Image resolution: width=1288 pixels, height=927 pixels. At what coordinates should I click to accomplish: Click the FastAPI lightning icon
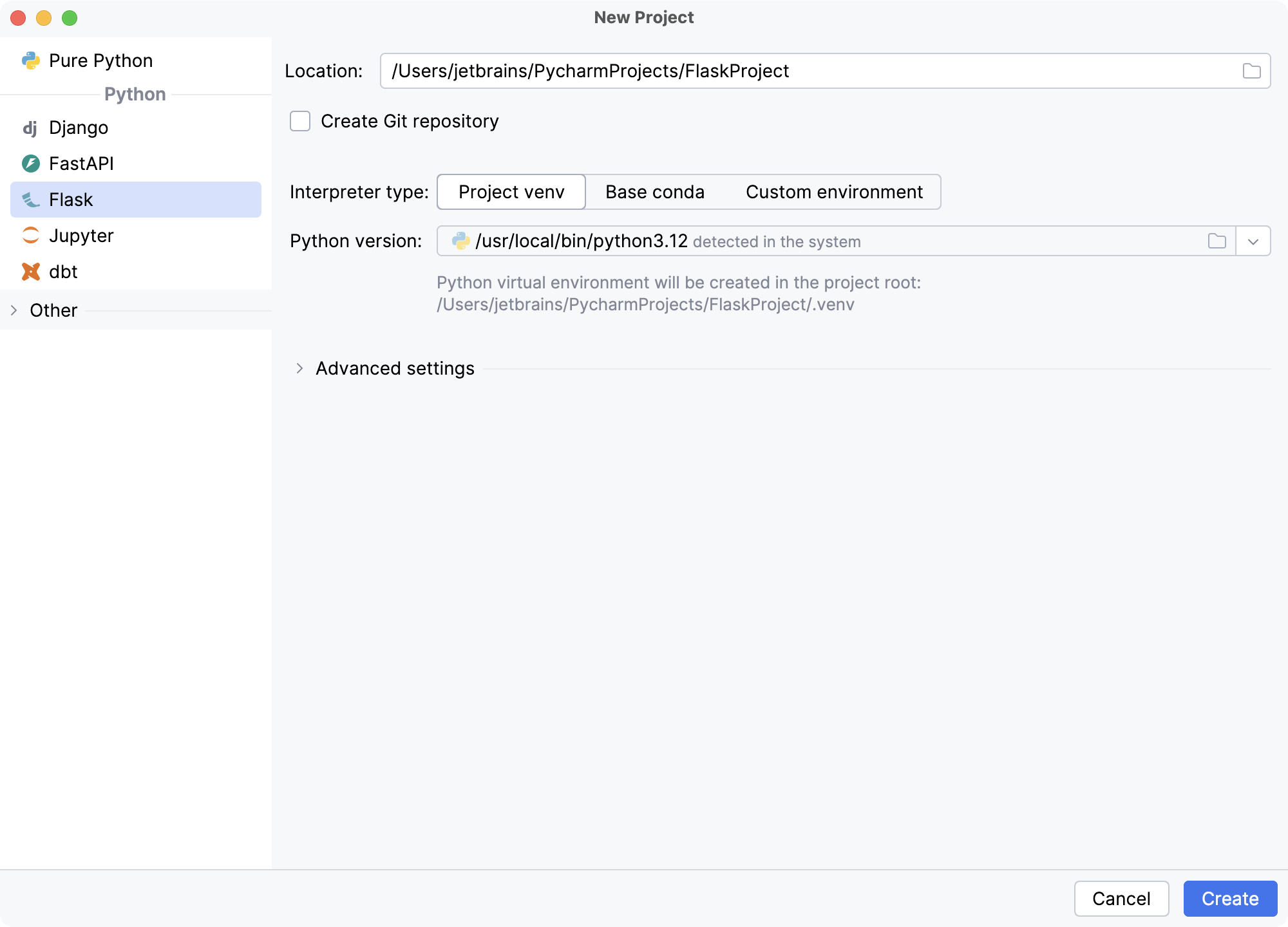pos(30,164)
